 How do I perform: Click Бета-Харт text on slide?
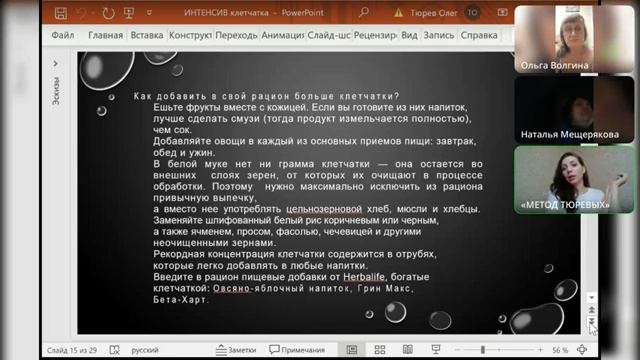[x=180, y=300]
